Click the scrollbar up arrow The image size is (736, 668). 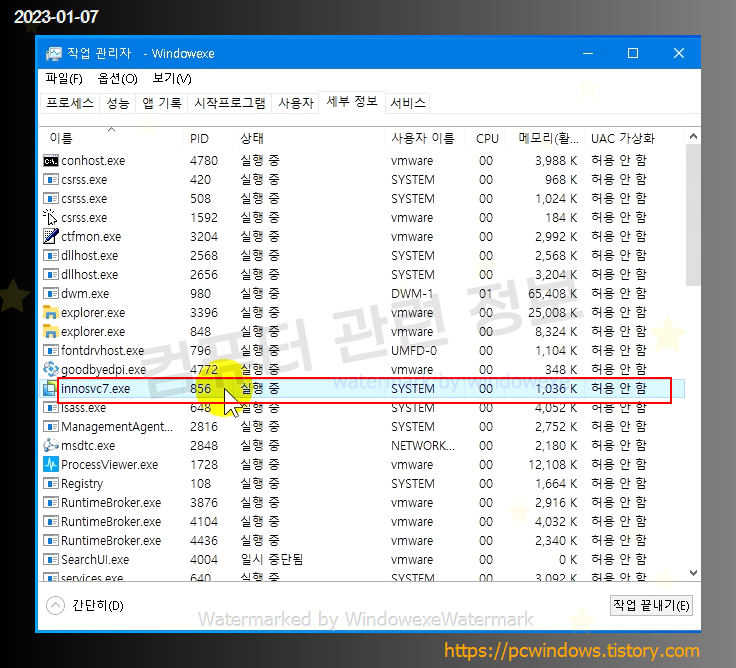[x=693, y=137]
